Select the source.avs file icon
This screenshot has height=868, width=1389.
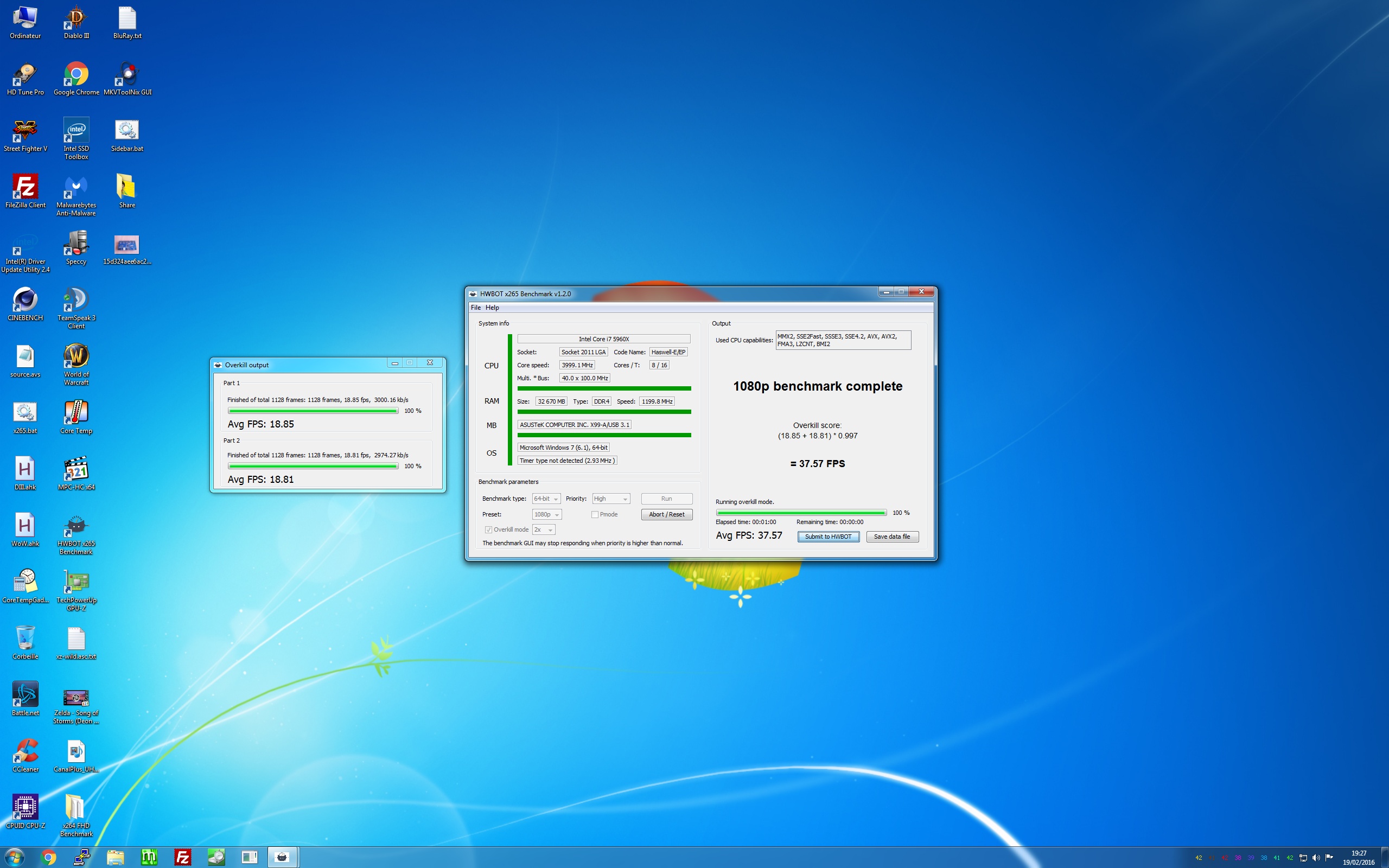[26, 361]
